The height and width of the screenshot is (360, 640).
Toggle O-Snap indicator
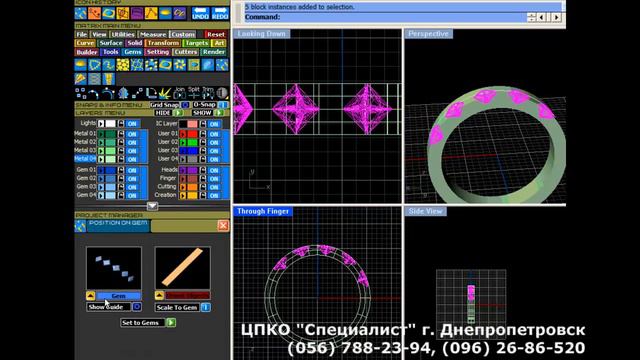tap(223, 105)
